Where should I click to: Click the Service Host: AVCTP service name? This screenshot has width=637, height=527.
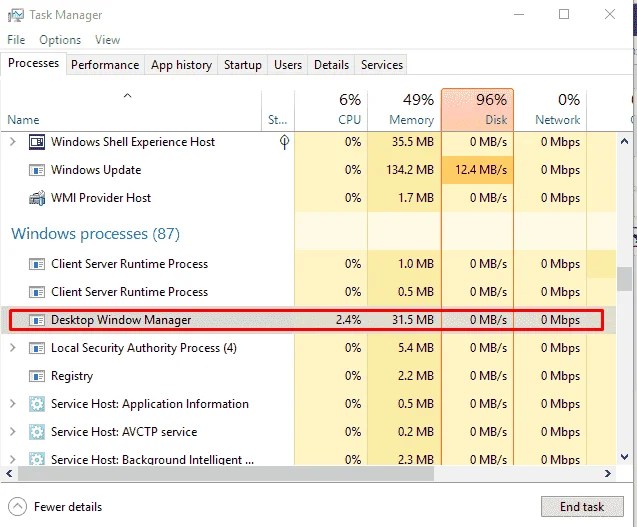(124, 432)
